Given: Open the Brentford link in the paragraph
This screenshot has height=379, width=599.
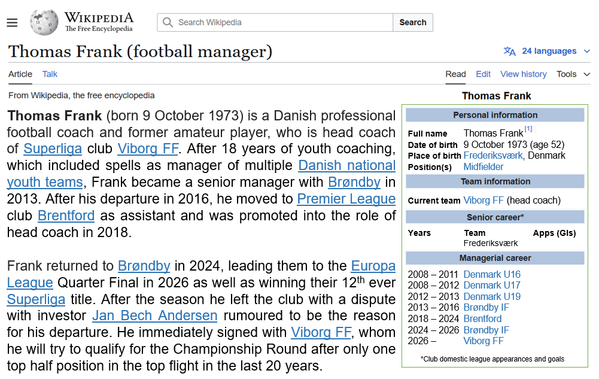Looking at the screenshot, I should (x=66, y=215).
